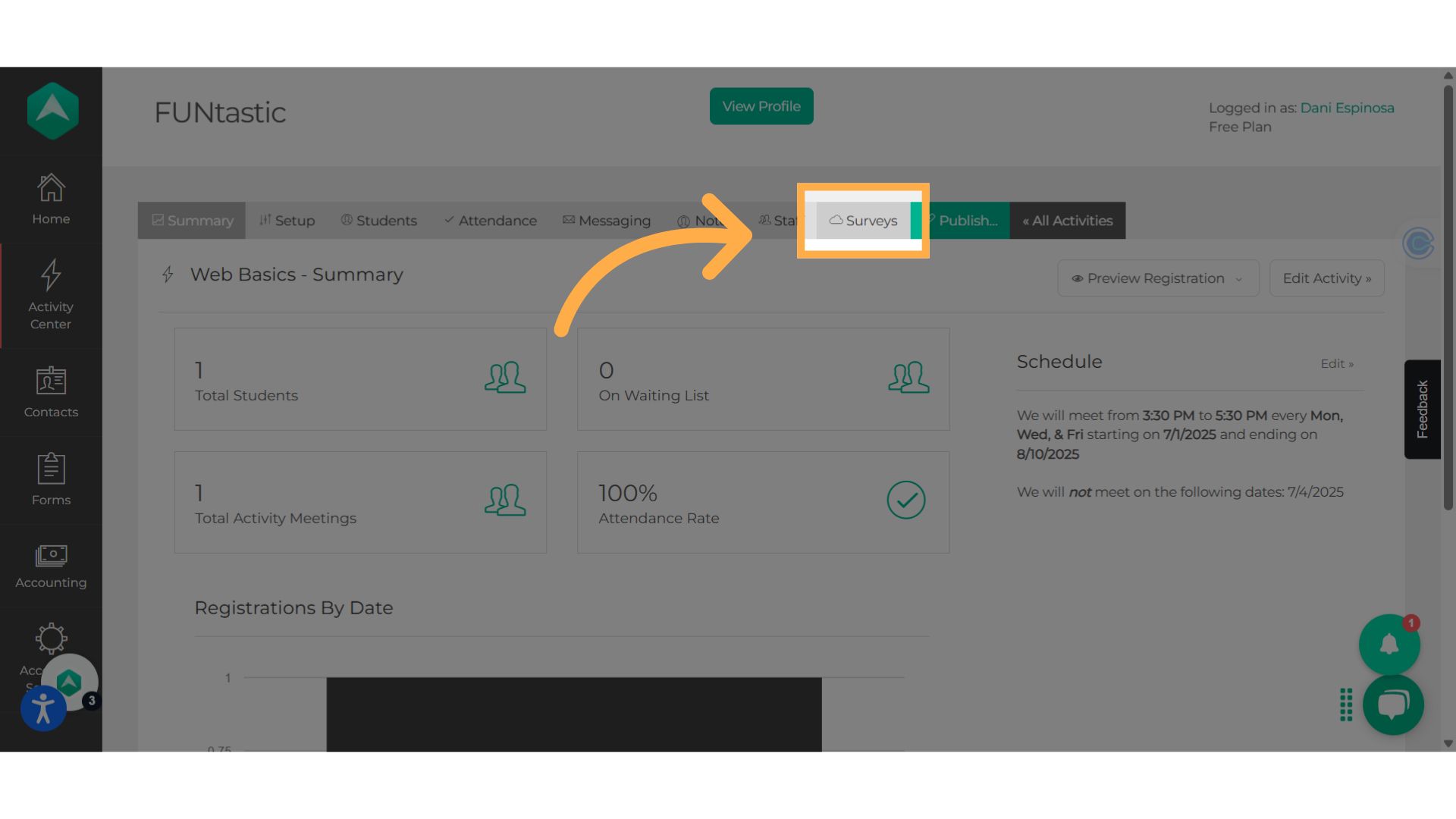This screenshot has height=819, width=1456.
Task: Go back to All Activities
Action: point(1068,221)
